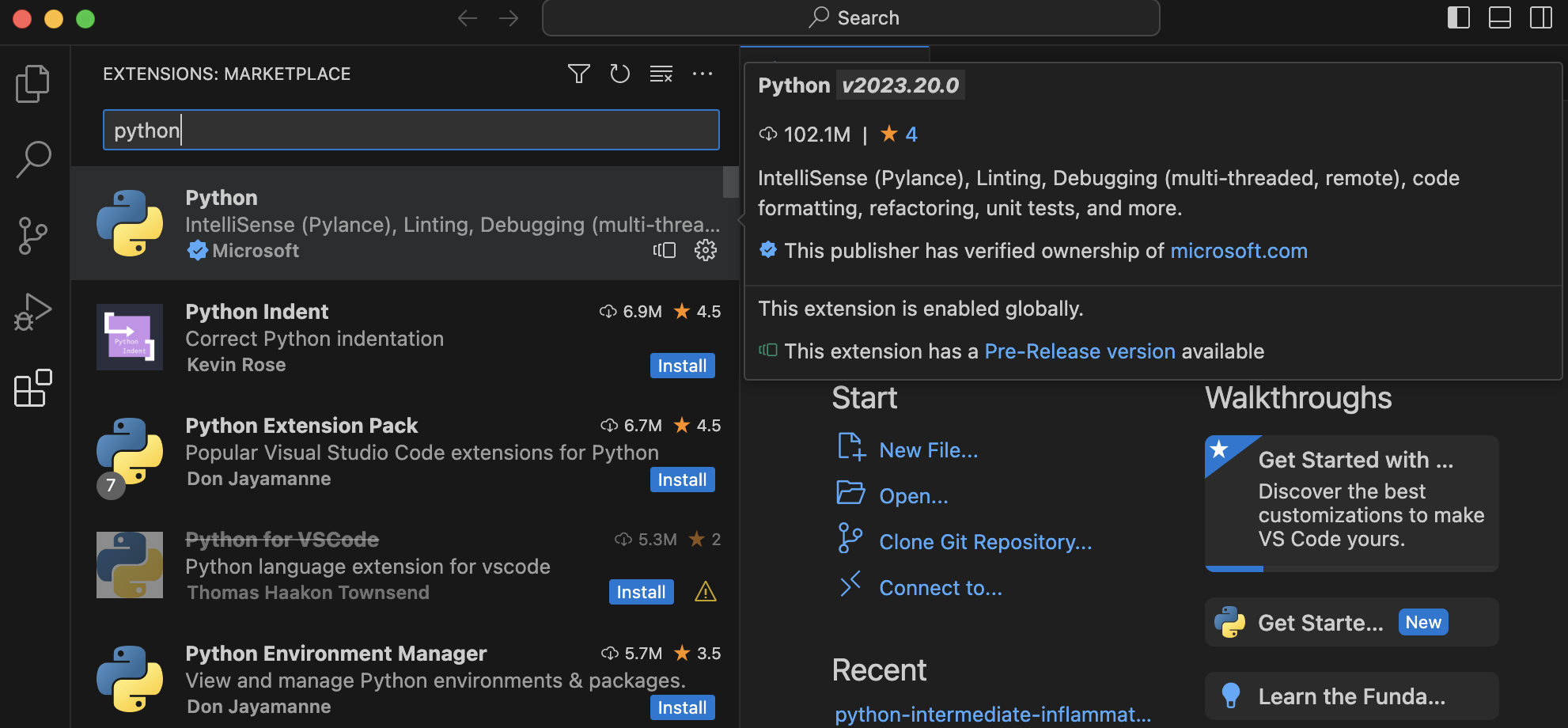Open the Manage gear for the Python extension
1568x728 pixels.
[x=705, y=250]
